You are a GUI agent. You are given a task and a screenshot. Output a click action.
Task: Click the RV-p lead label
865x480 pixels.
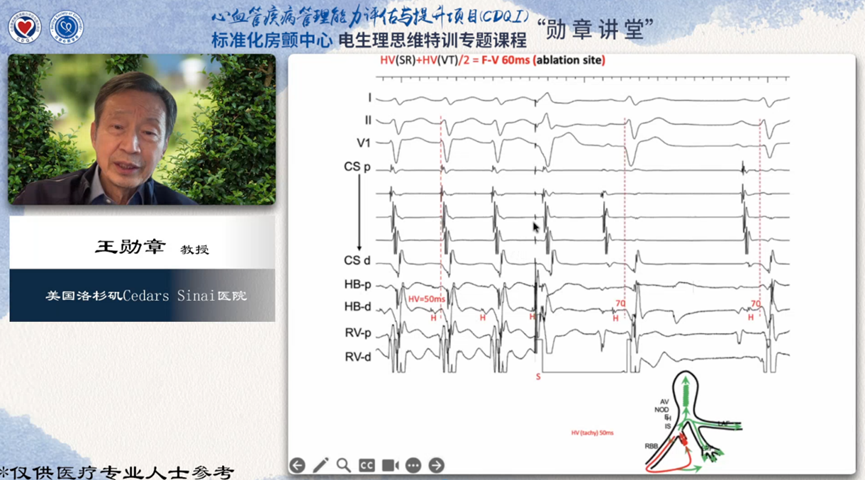[358, 333]
